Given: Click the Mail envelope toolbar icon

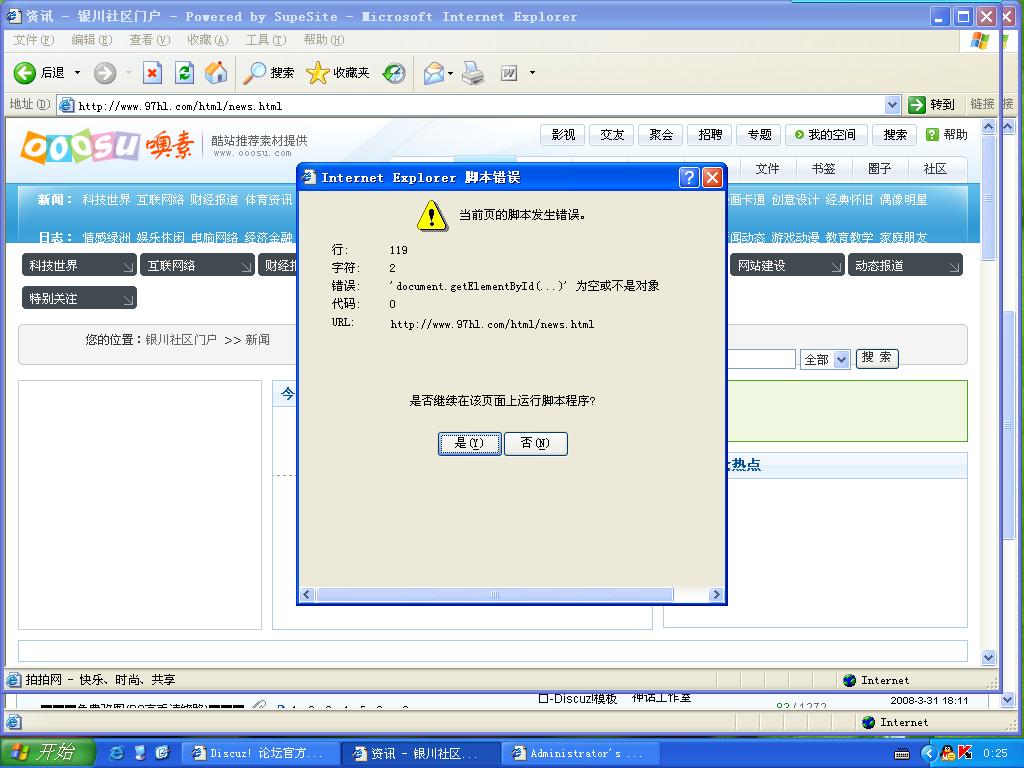Looking at the screenshot, I should click(434, 72).
